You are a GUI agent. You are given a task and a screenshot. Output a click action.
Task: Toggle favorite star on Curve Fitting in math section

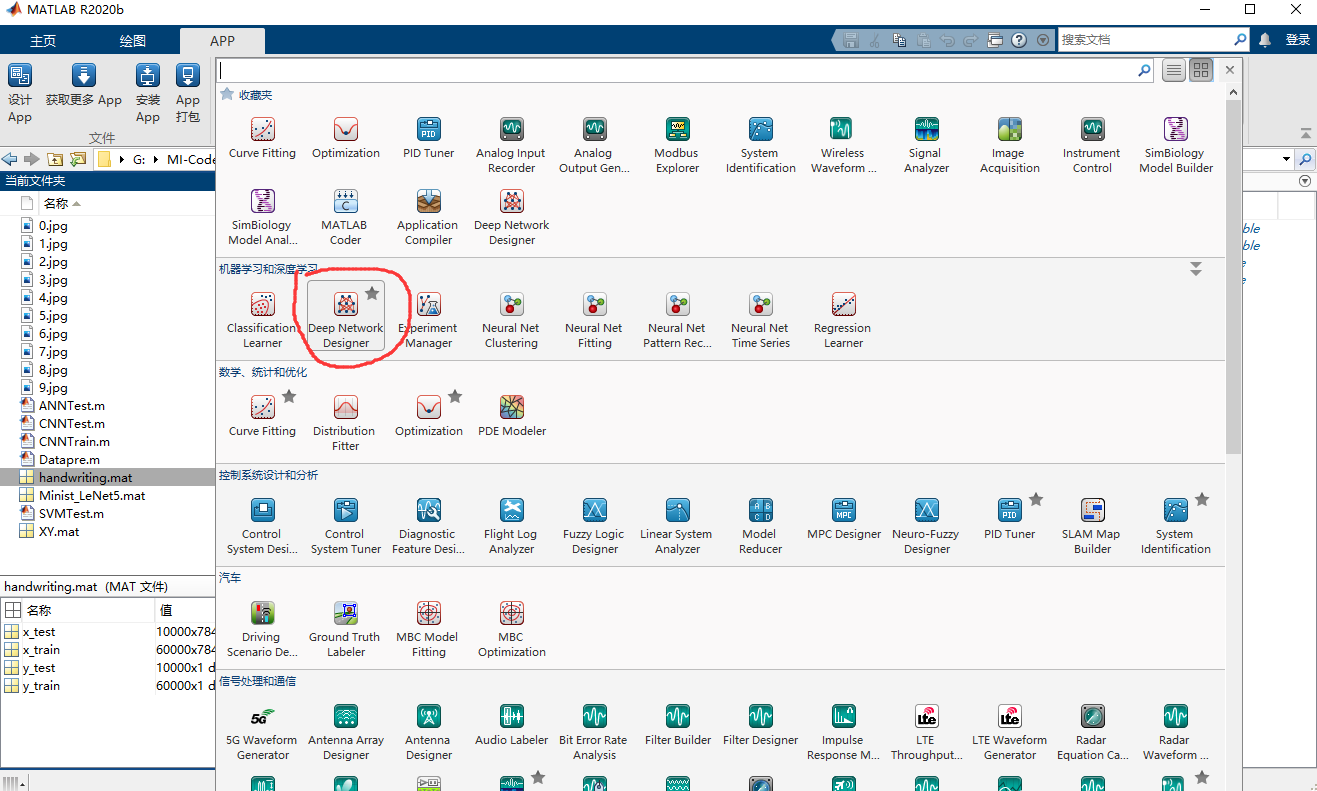pyautogui.click(x=289, y=396)
